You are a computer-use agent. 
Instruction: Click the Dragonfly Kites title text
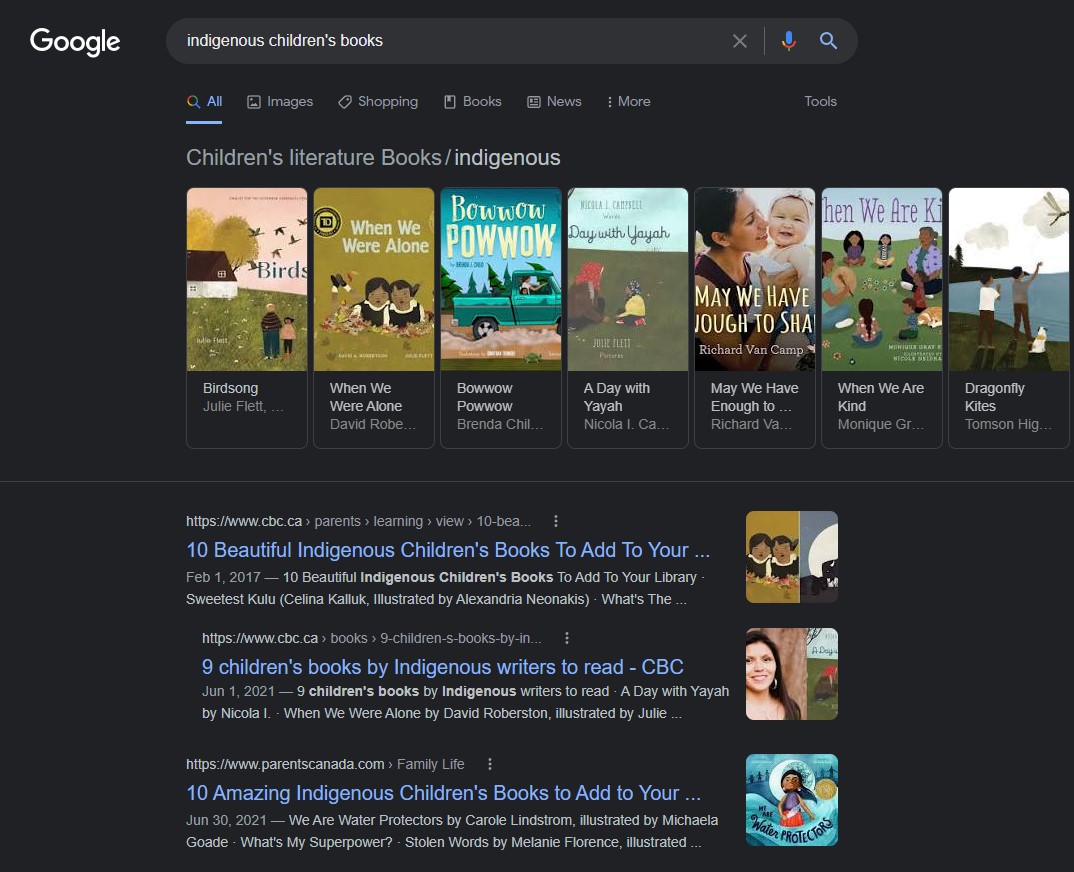point(995,397)
